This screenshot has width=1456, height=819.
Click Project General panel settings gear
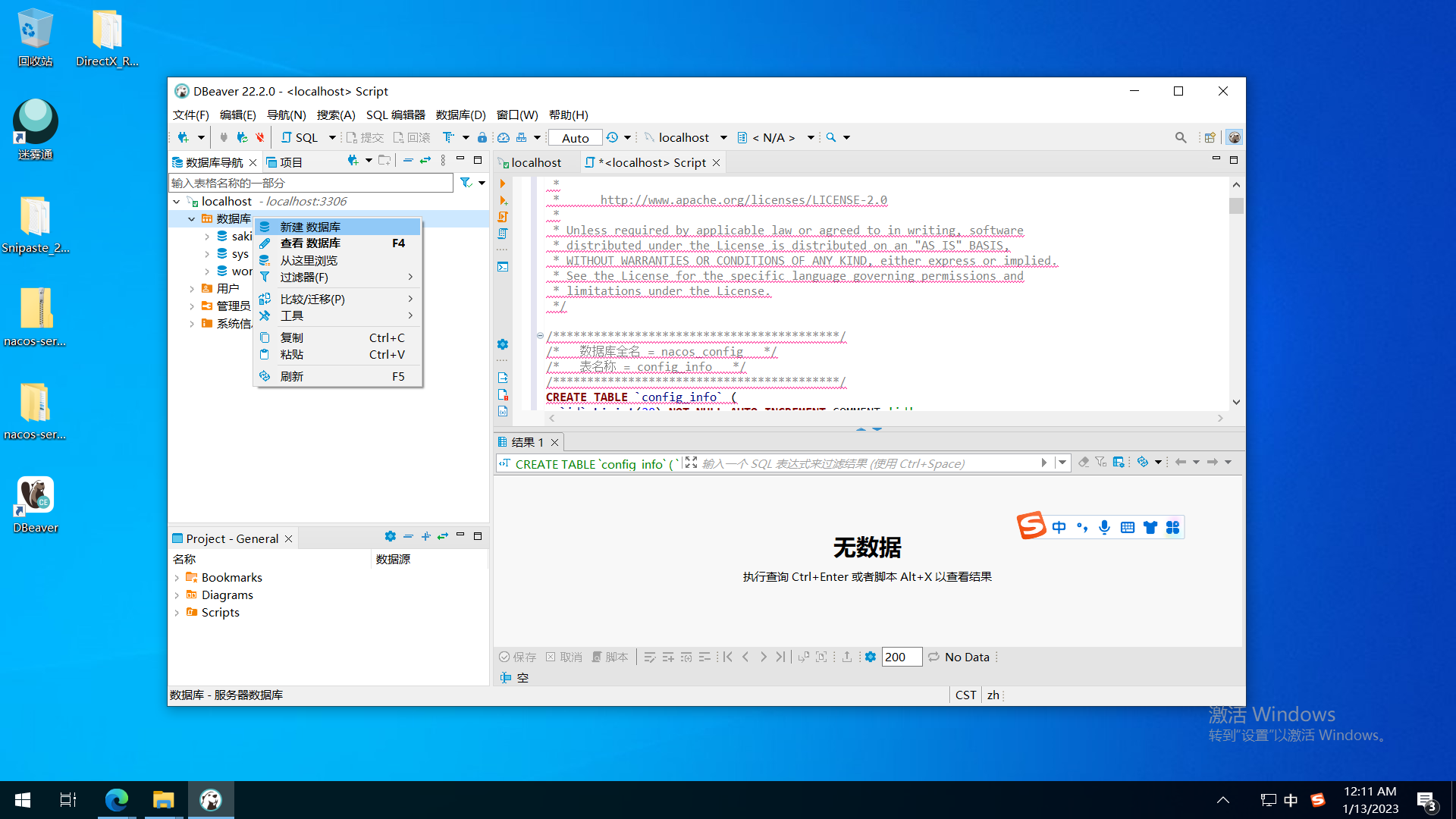coord(391,536)
